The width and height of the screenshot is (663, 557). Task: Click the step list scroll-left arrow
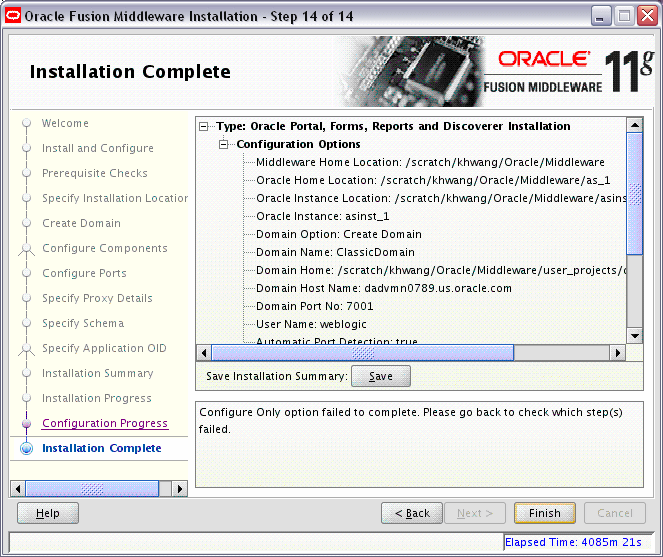[18, 489]
